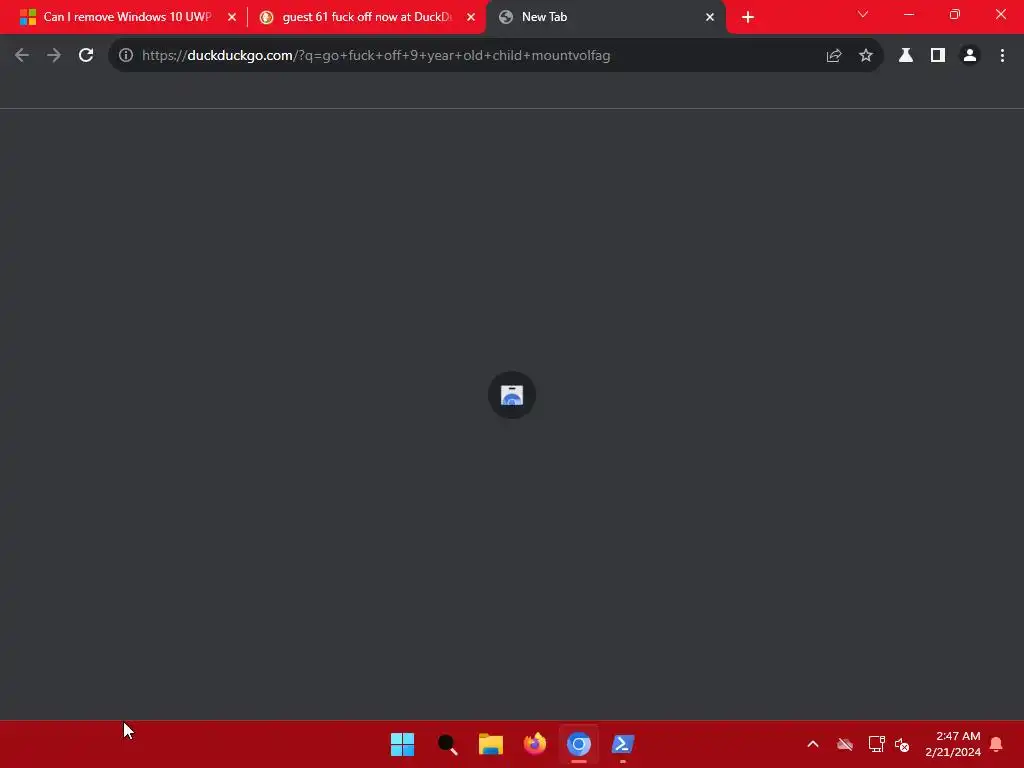Viewport: 1024px width, 768px height.
Task: Open Chrome's three-dot menu
Action: 1002,56
